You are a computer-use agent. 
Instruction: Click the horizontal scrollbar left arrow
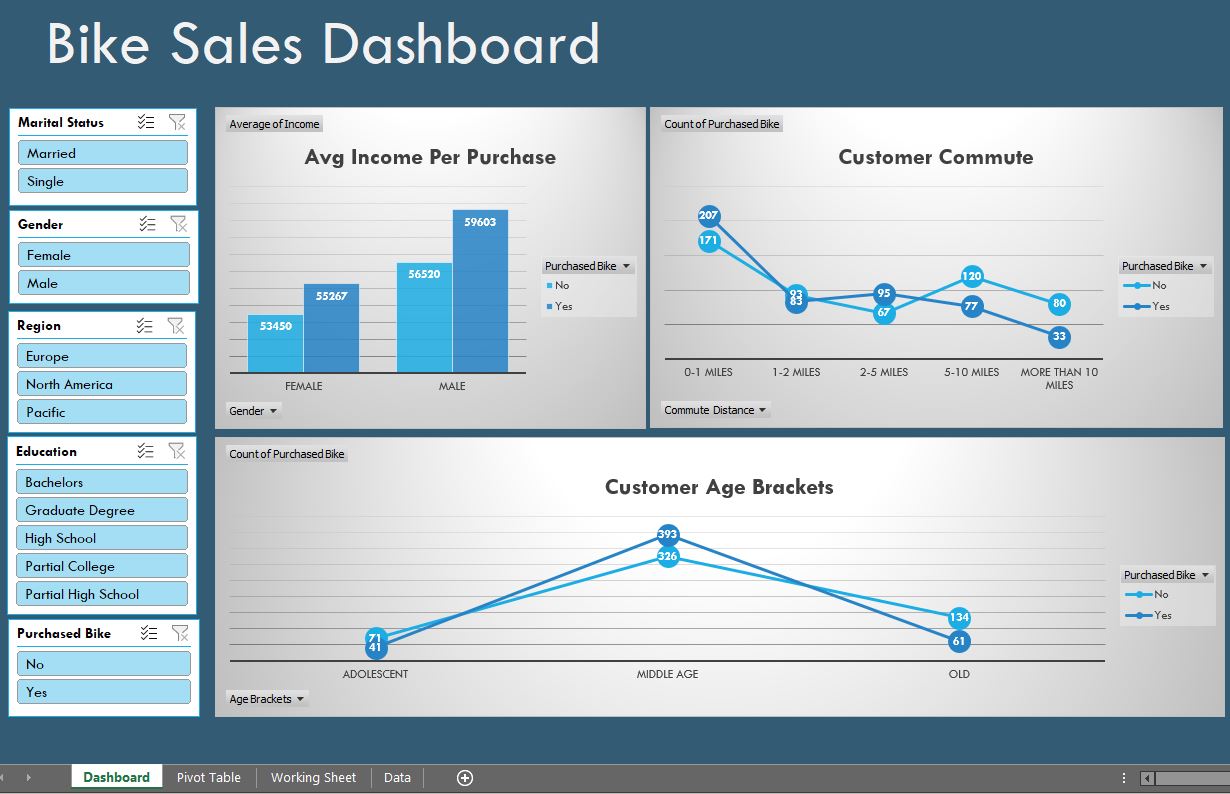[x=1147, y=778]
